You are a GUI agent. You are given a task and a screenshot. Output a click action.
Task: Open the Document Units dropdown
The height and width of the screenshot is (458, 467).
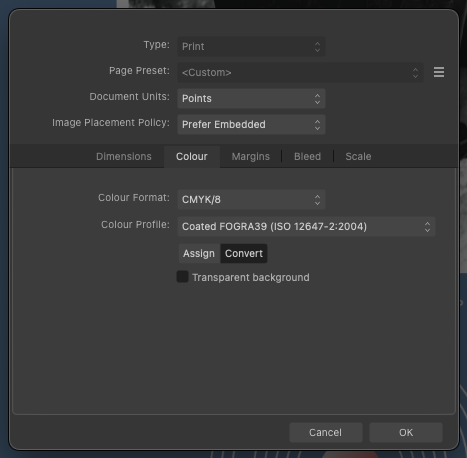click(251, 98)
